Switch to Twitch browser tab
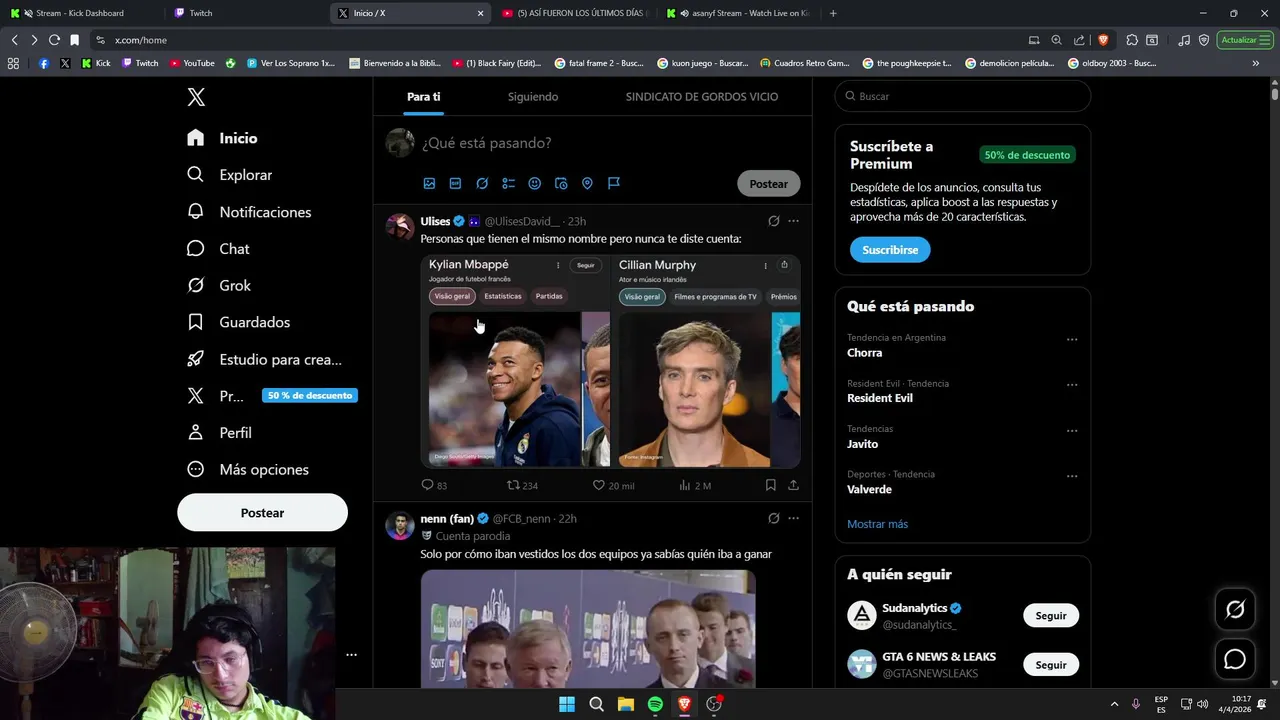This screenshot has width=1280, height=720. 244,13
